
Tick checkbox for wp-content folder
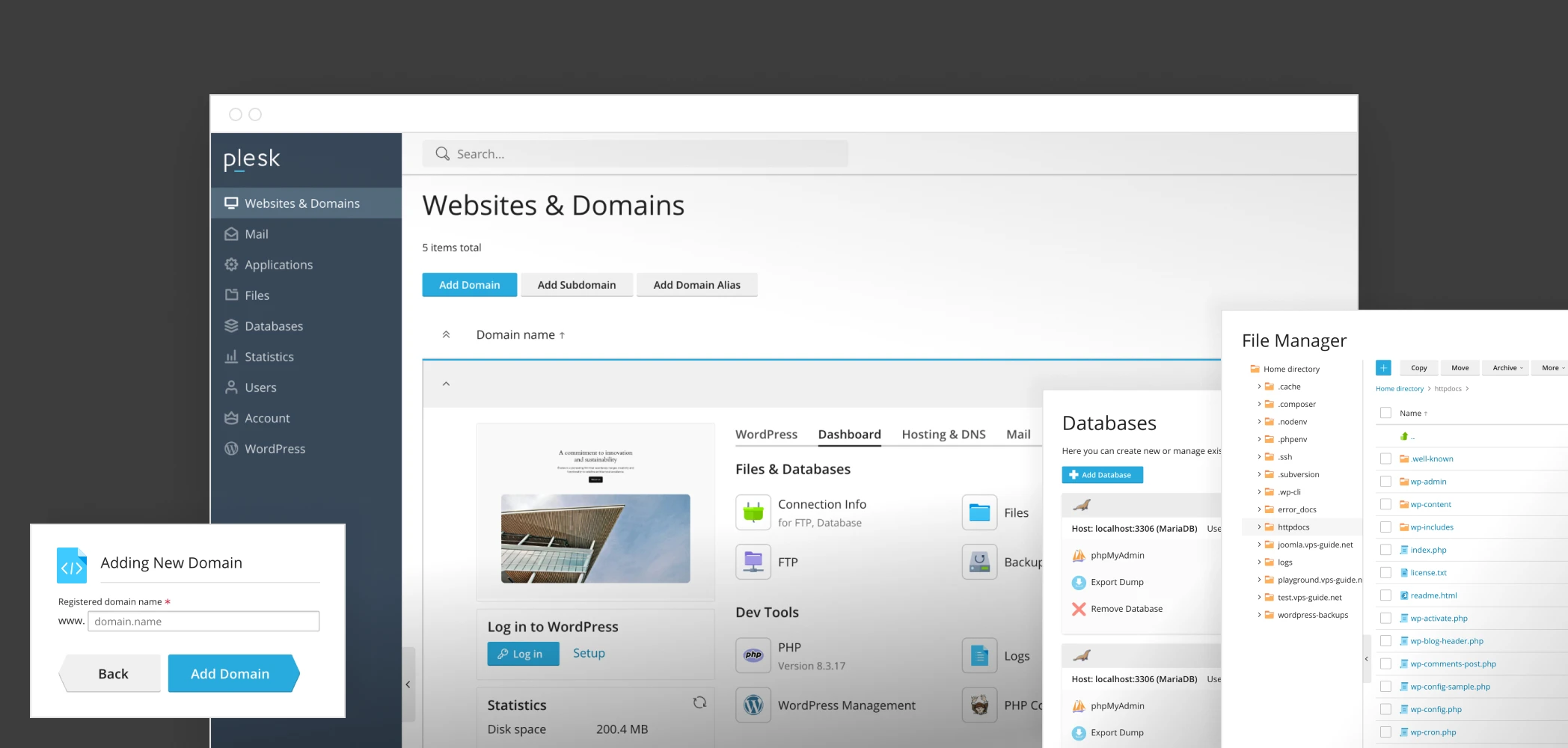click(x=1385, y=504)
